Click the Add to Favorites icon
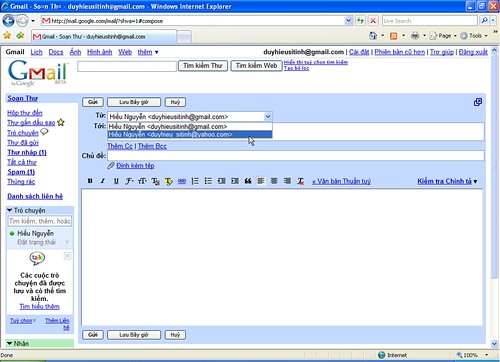500x362 pixels. pyautogui.click(x=20, y=35)
